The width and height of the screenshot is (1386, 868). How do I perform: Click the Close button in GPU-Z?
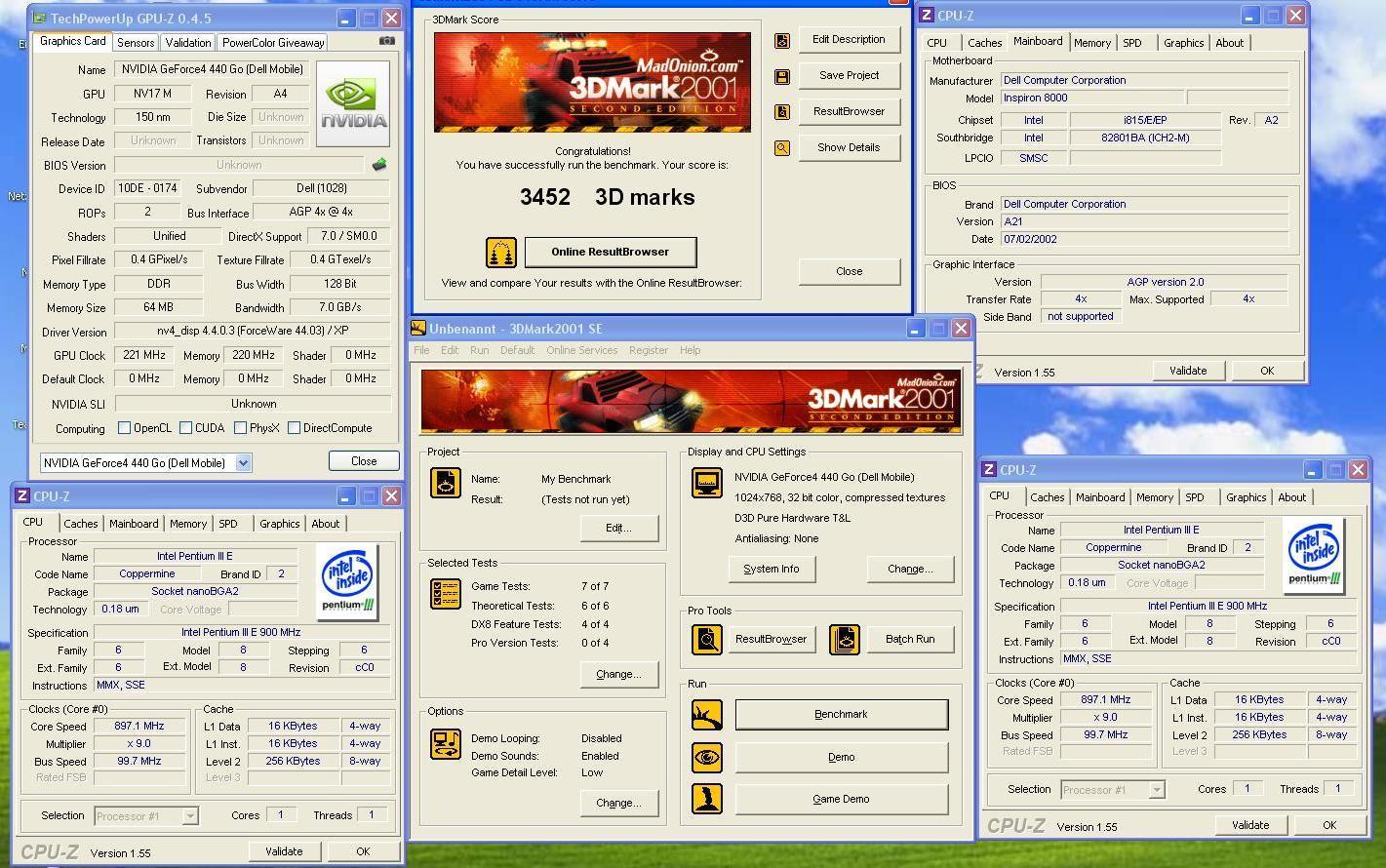364,461
